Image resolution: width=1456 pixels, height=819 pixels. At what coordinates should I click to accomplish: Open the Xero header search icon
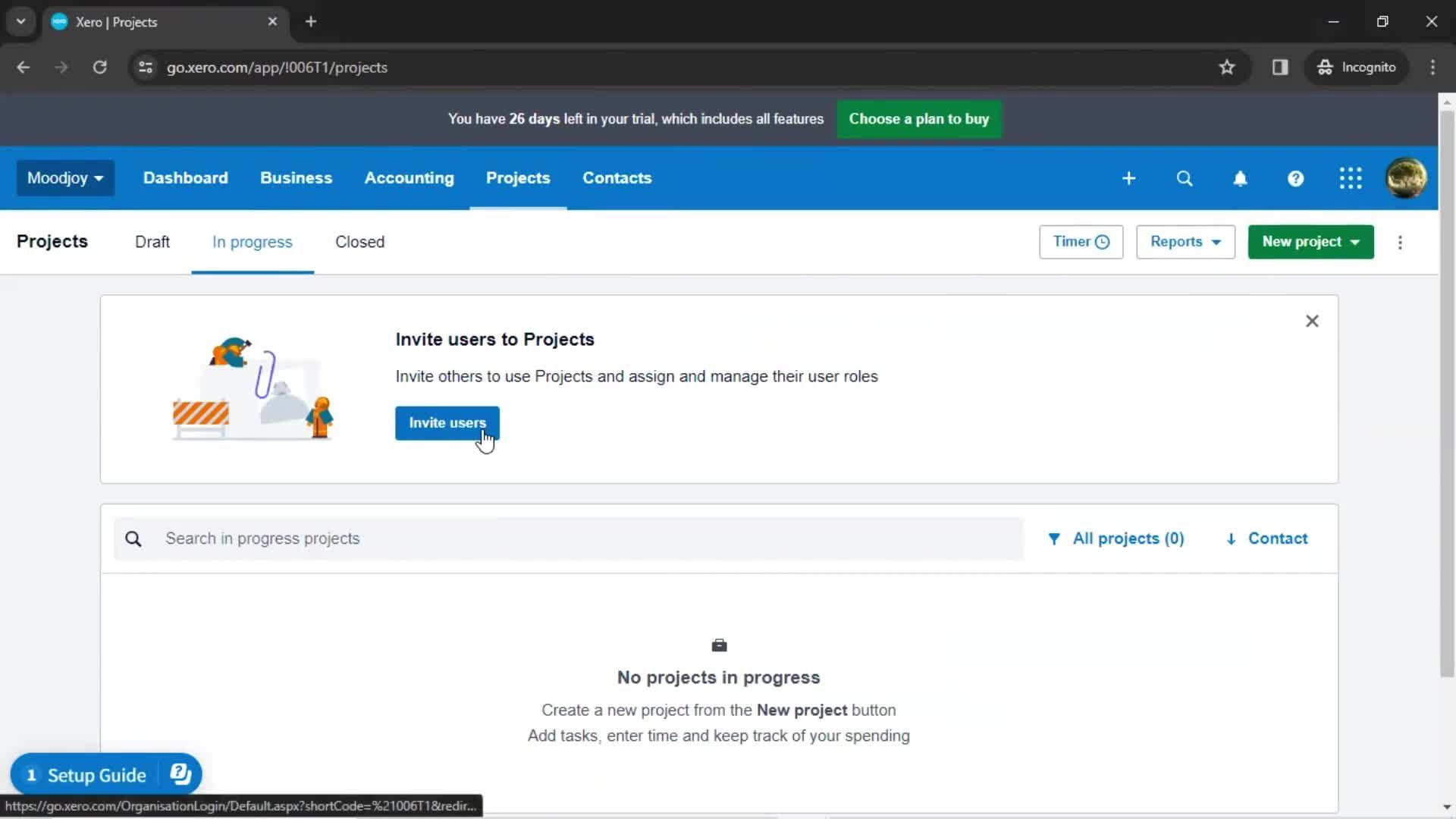pos(1185,178)
